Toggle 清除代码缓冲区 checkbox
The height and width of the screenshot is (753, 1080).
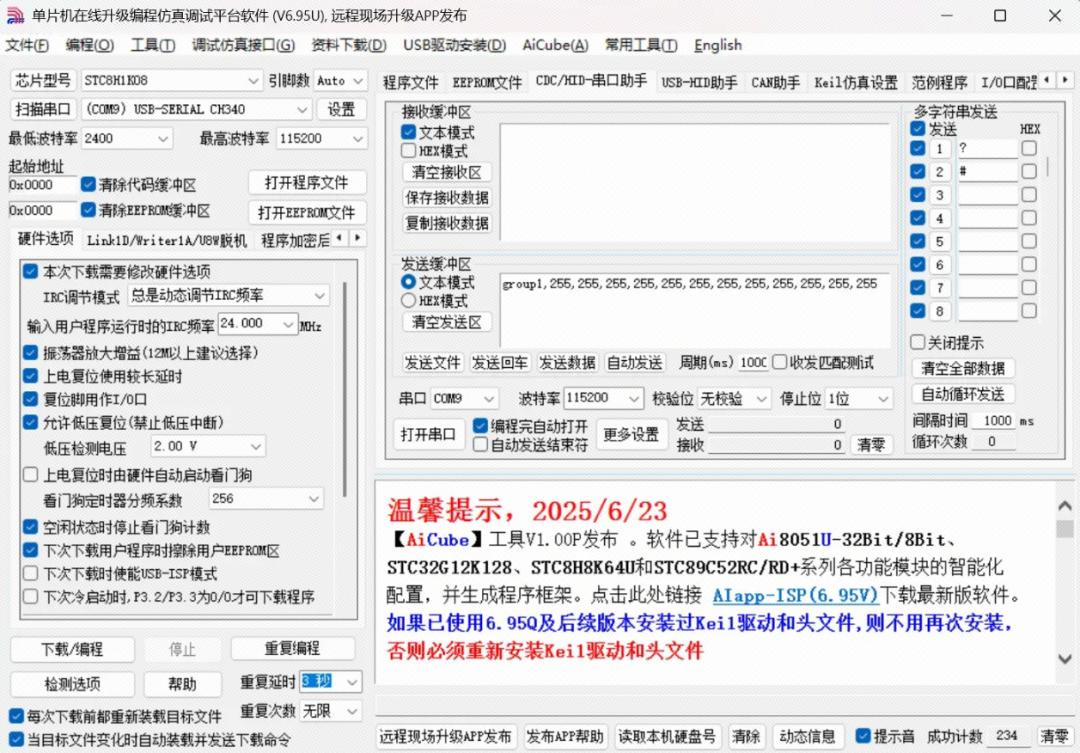point(88,185)
